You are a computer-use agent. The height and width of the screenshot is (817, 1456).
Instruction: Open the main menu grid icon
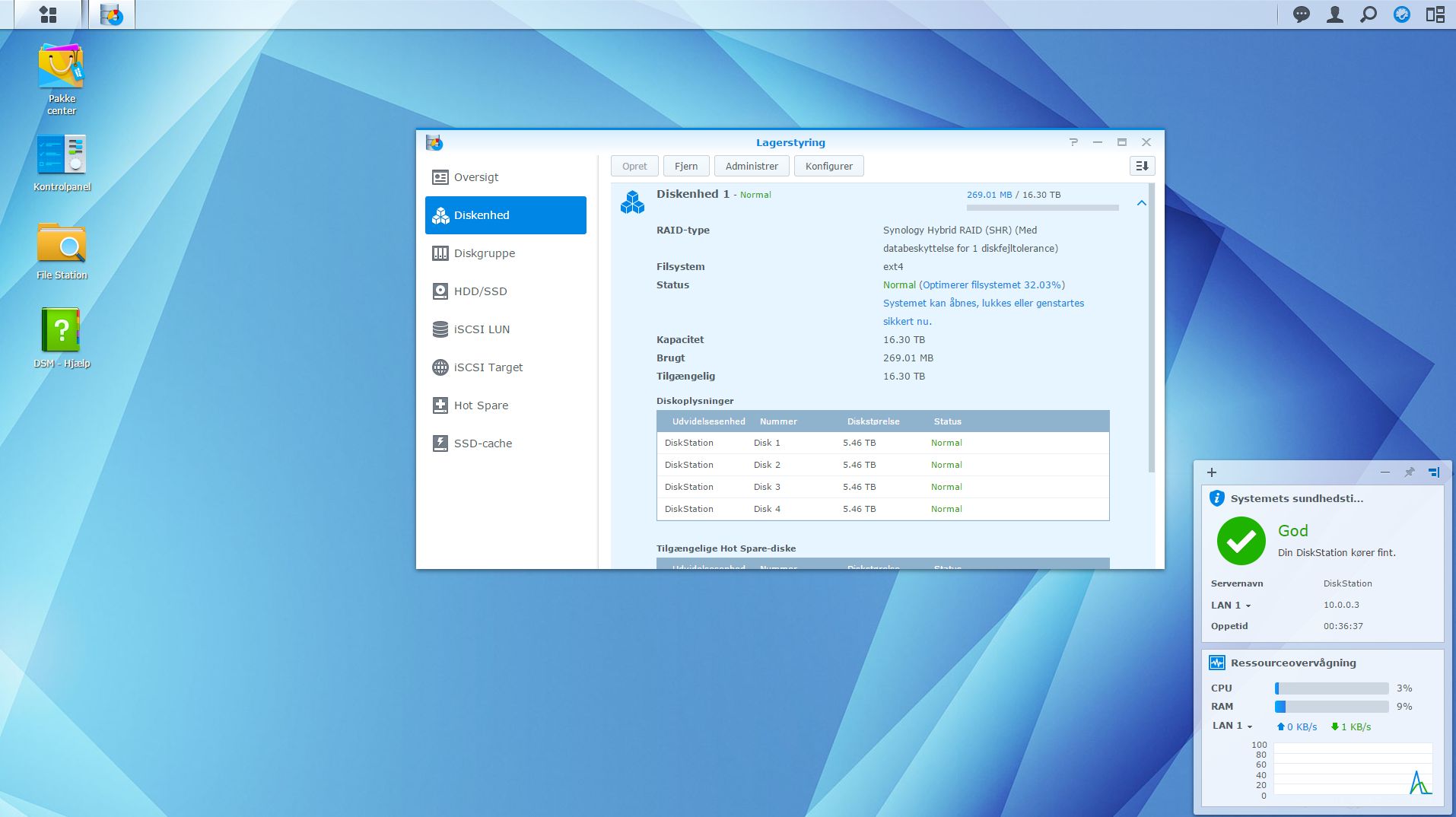pos(48,14)
